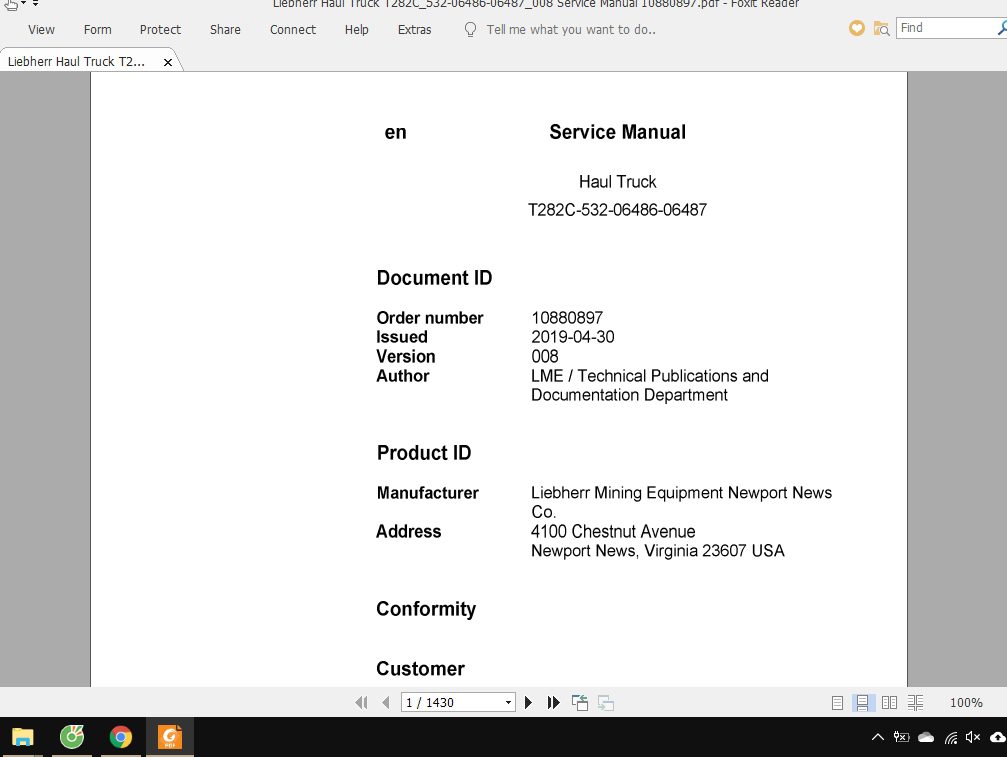Toggle Facing Pages layout mode
Screen dimensions: 1007x757
pyautogui.click(x=889, y=702)
